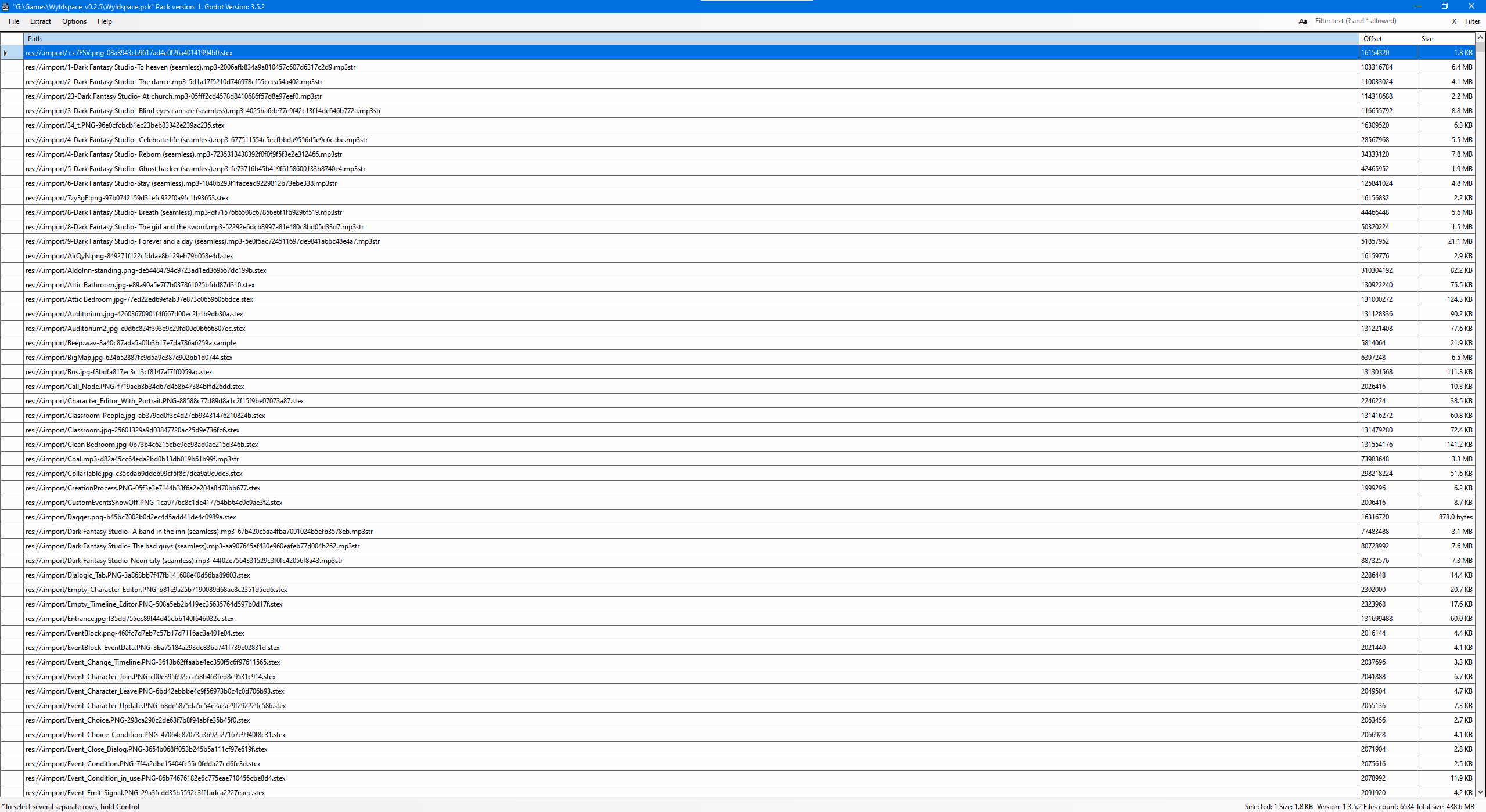Open the Extract menu
Viewport: 1486px width, 812px height.
41,21
